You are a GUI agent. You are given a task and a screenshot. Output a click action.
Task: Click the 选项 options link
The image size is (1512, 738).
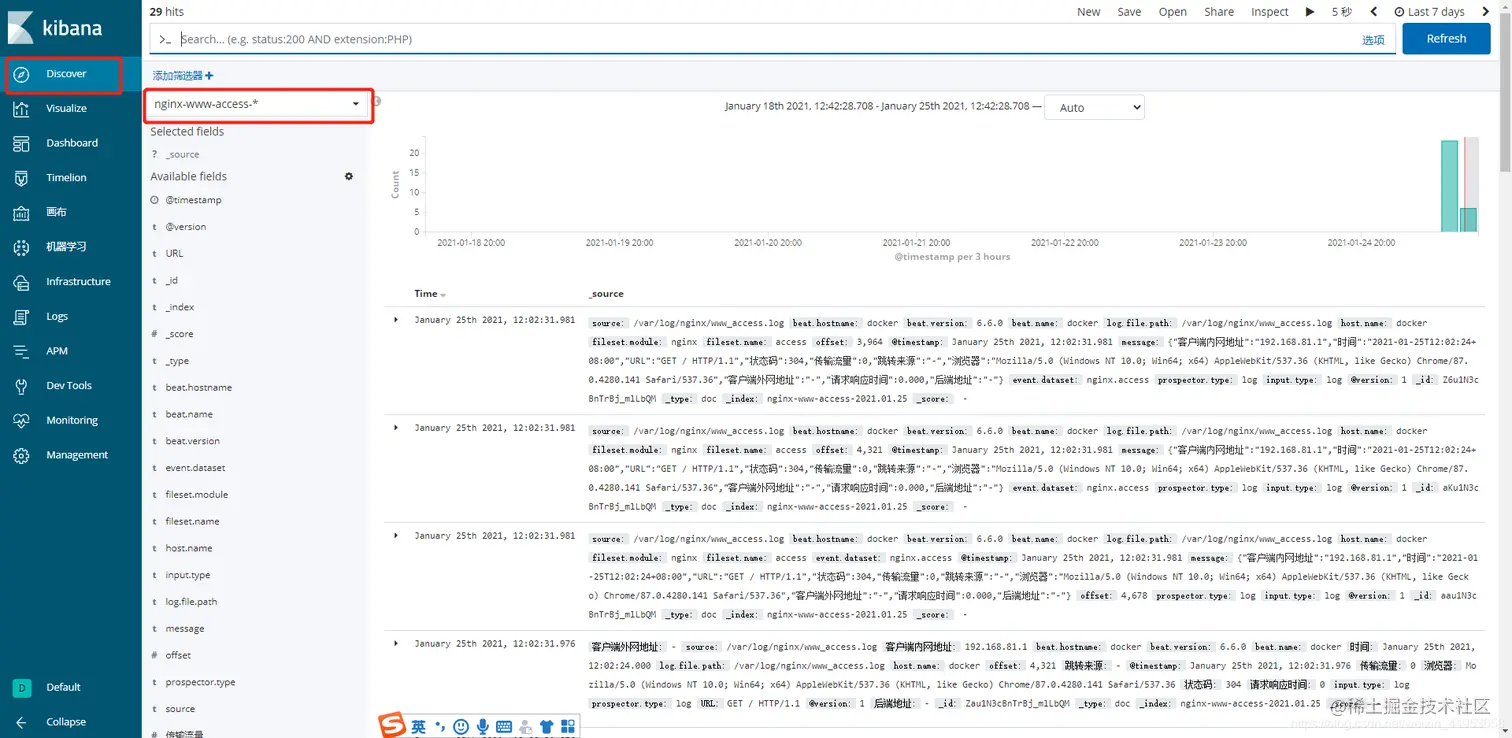(x=1373, y=40)
